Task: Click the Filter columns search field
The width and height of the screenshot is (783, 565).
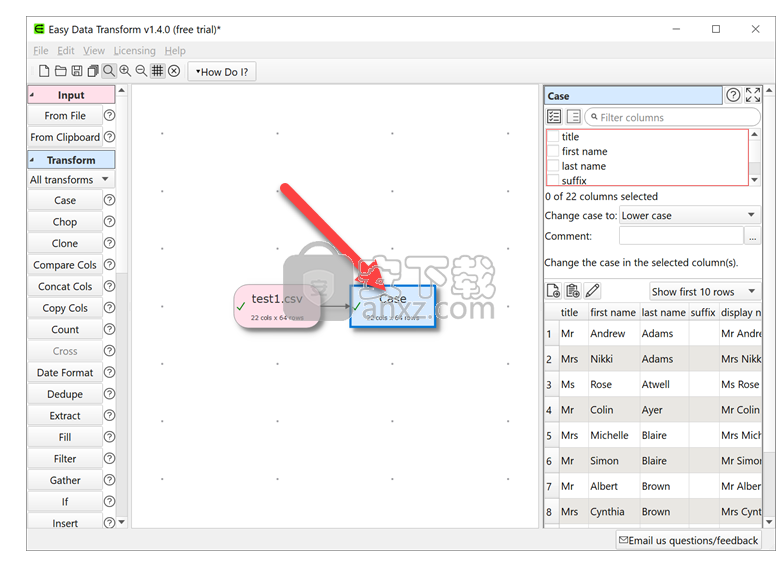Action: click(x=672, y=117)
